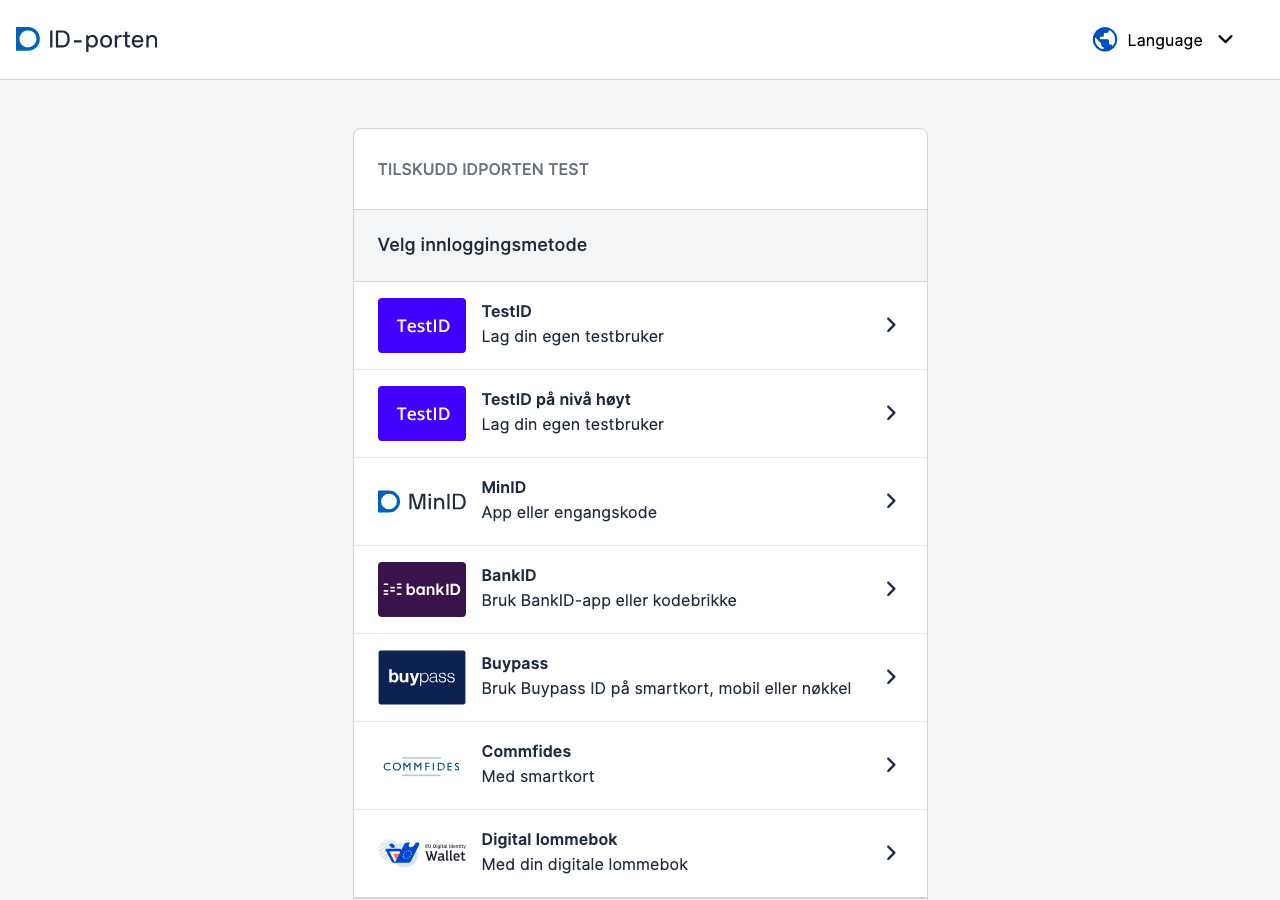
Task: Open the Language dropdown
Action: coord(1164,40)
